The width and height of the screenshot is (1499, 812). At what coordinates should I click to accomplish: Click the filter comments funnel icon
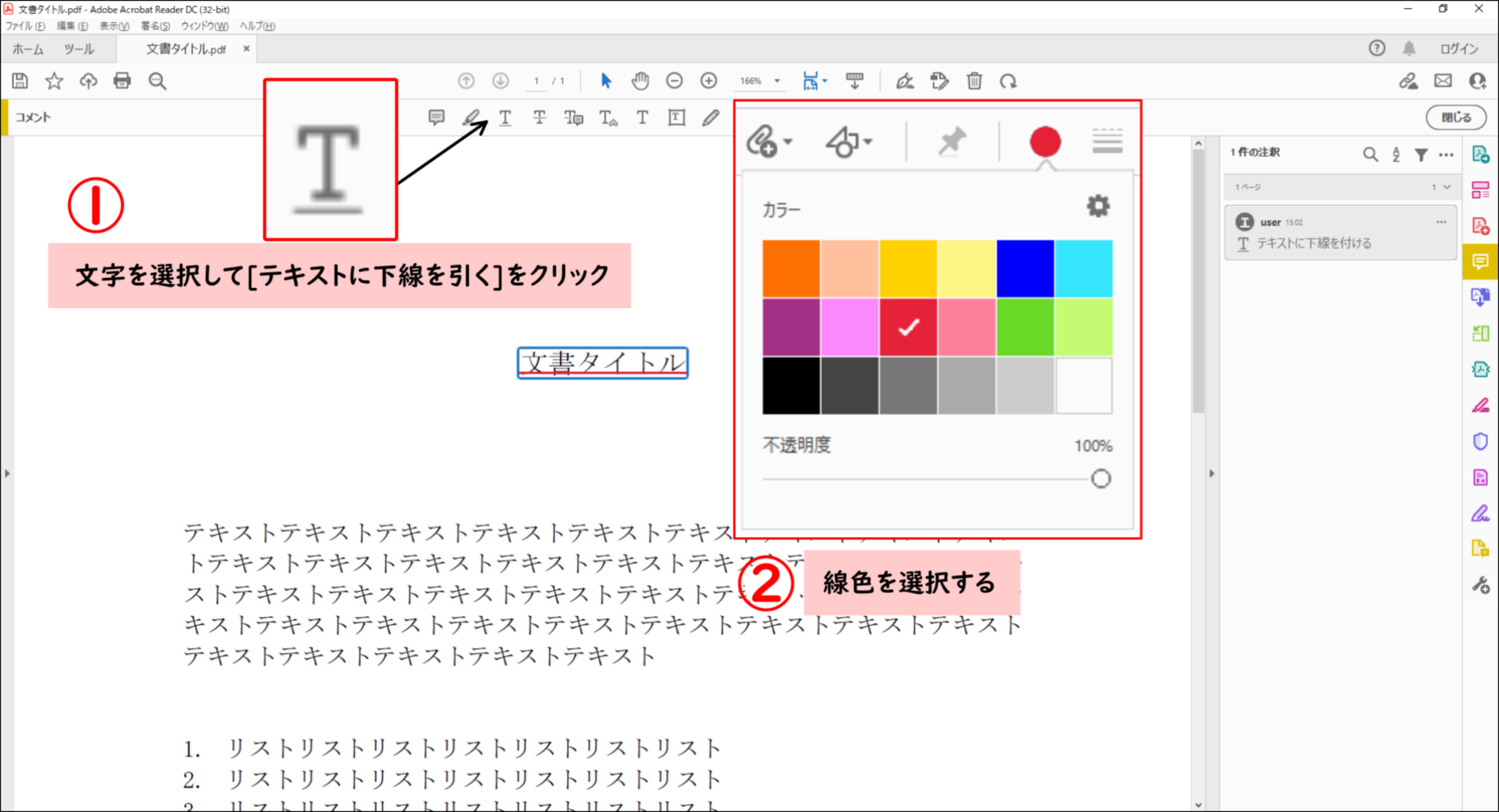(x=1421, y=154)
